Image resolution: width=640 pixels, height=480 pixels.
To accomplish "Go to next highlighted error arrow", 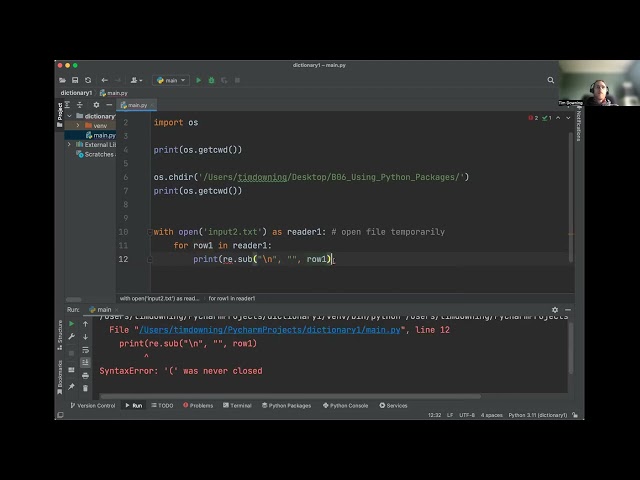I will (568, 118).
